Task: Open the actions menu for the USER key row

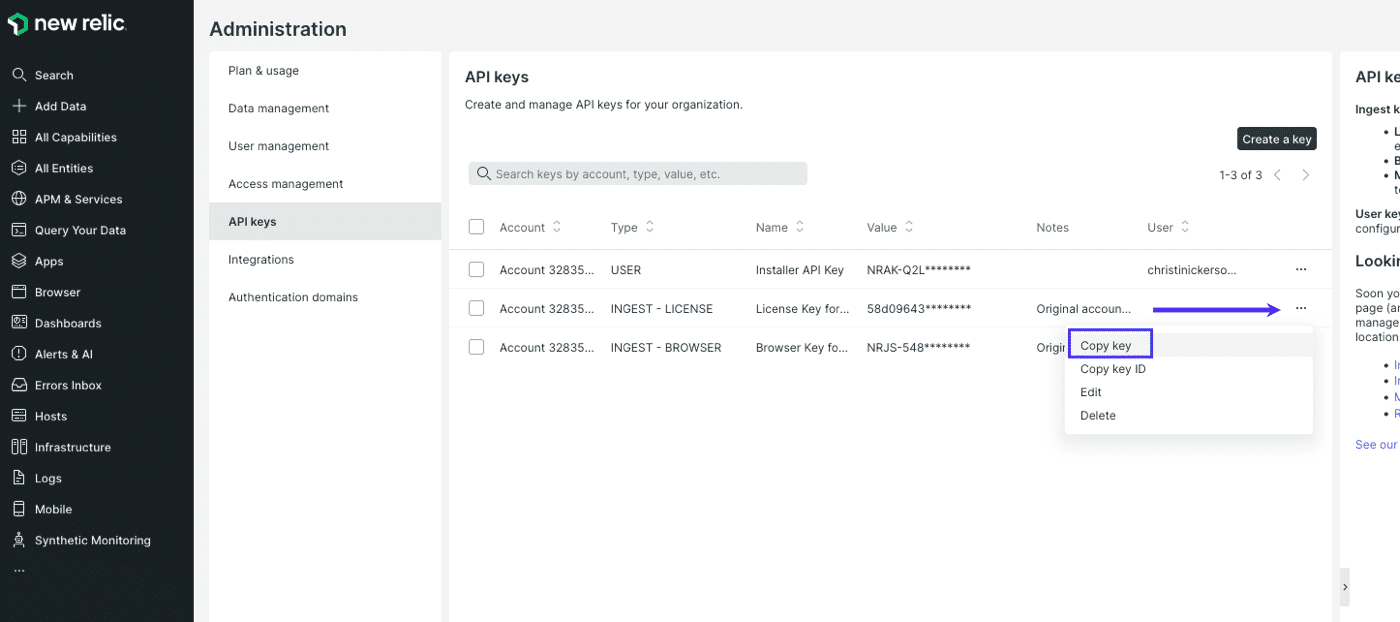Action: pyautogui.click(x=1300, y=269)
